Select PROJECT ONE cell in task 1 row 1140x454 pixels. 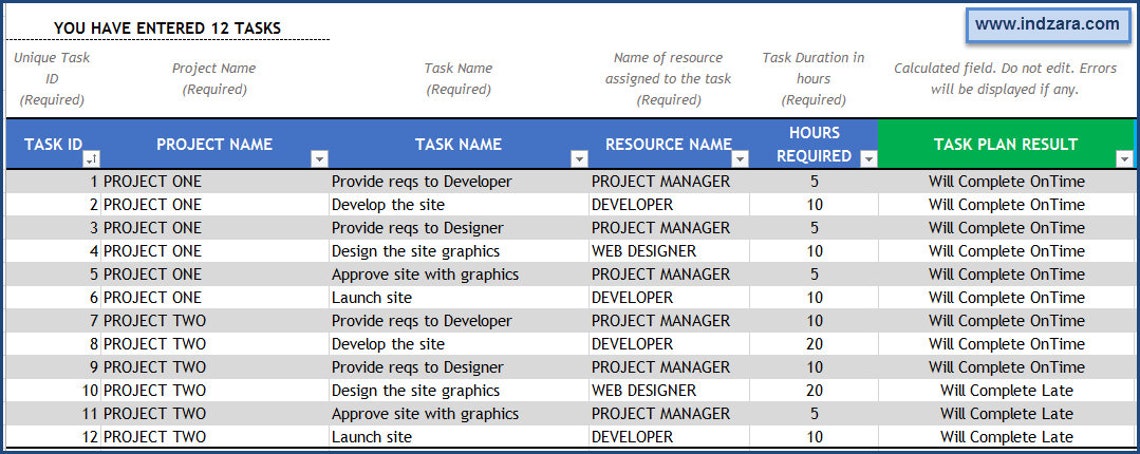coord(214,181)
